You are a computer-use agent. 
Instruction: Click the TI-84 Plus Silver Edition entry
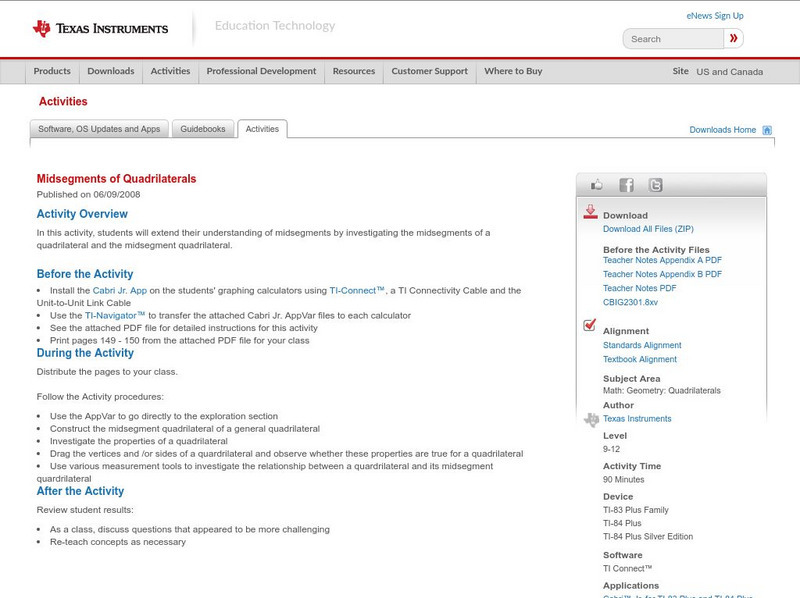648,537
